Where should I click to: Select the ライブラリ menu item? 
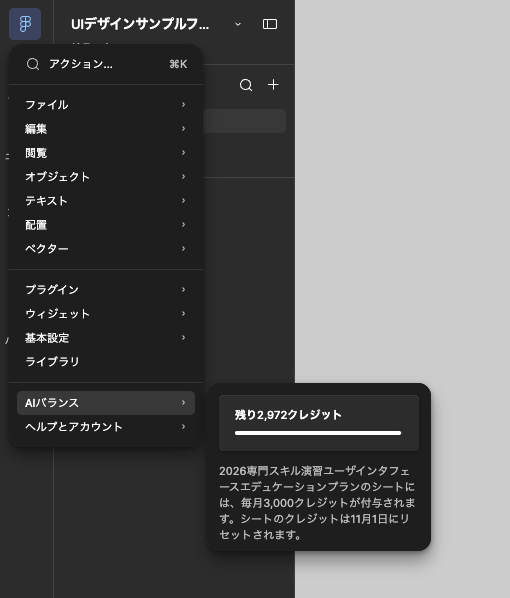tap(106, 362)
